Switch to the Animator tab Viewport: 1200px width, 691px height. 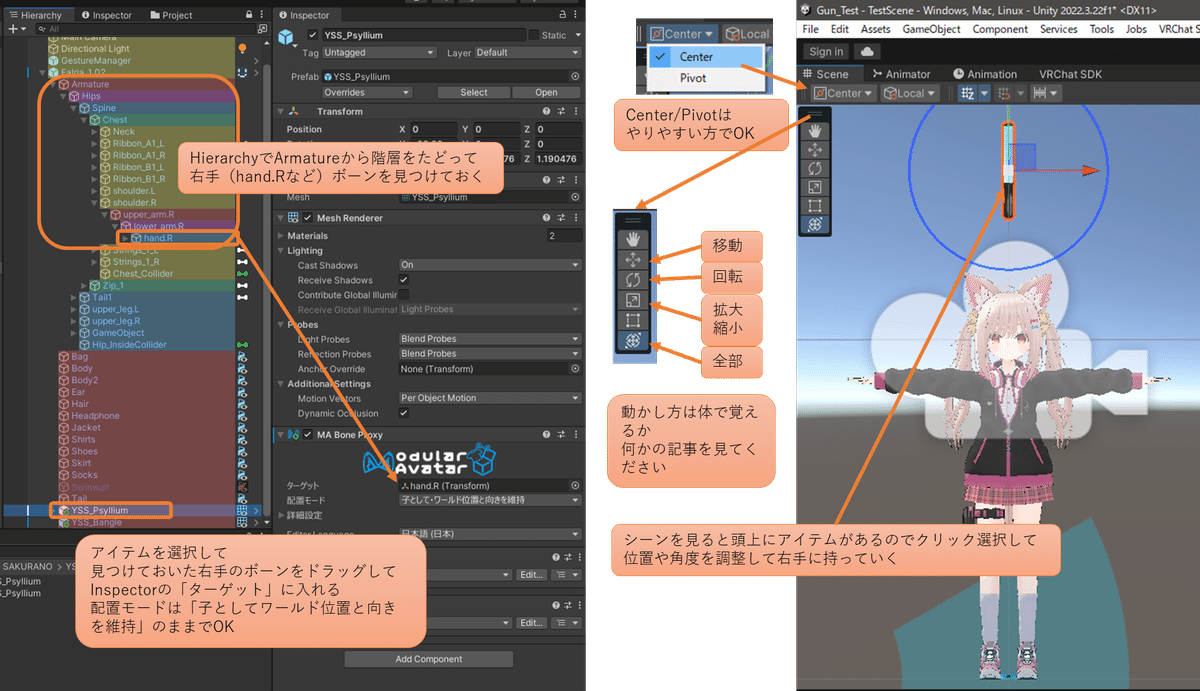(901, 74)
